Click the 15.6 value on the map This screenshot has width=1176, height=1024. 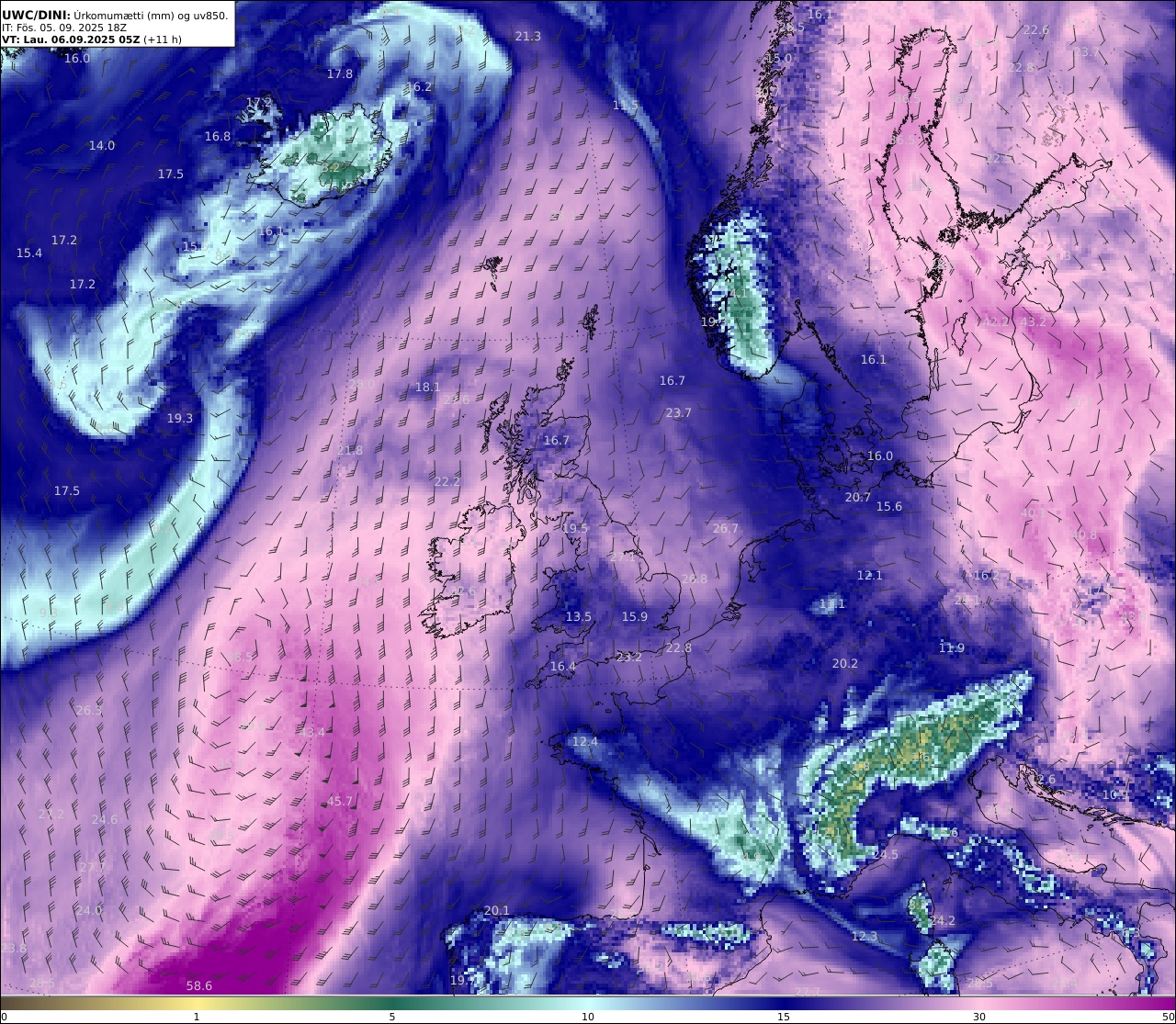[x=889, y=506]
